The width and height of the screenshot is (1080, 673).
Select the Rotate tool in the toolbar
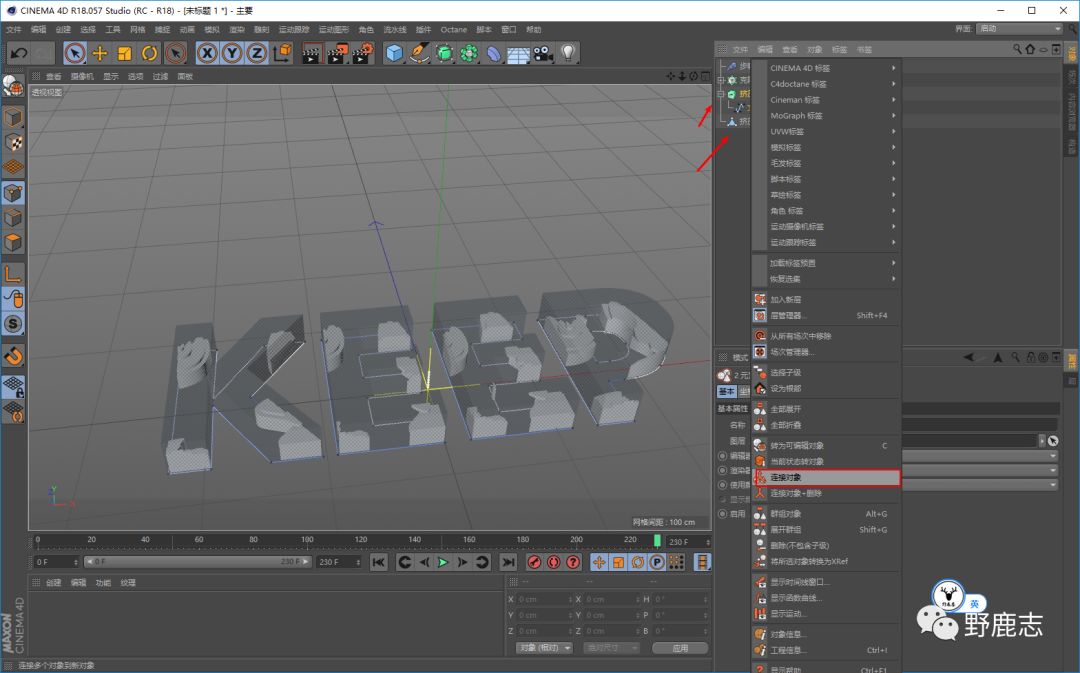pyautogui.click(x=150, y=53)
